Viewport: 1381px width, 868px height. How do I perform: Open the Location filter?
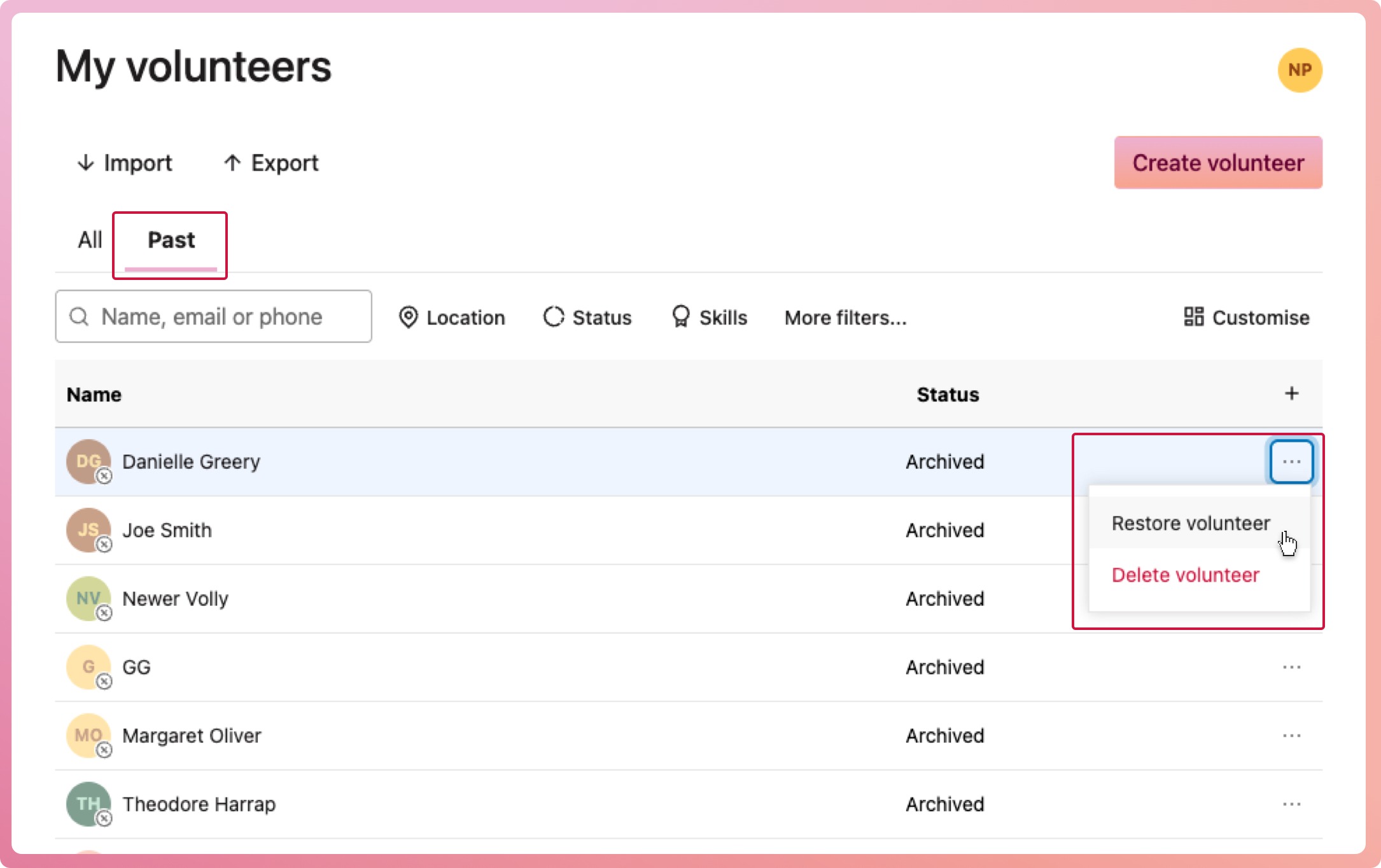[x=452, y=317]
